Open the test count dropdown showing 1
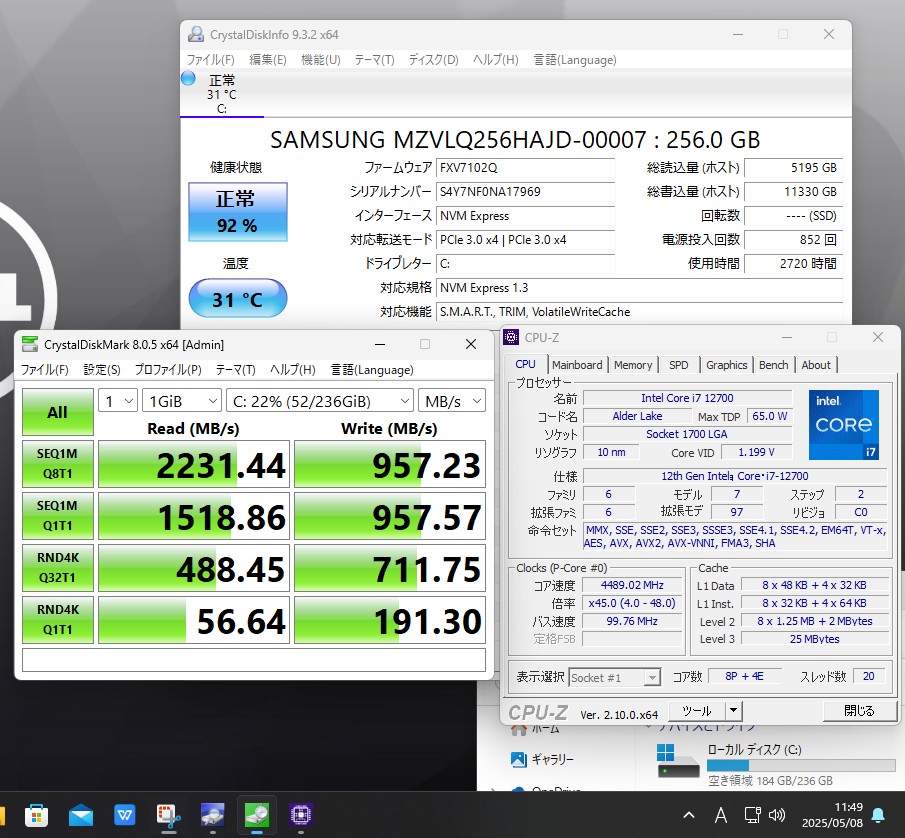Screen dimensions: 905x838 (x=118, y=401)
